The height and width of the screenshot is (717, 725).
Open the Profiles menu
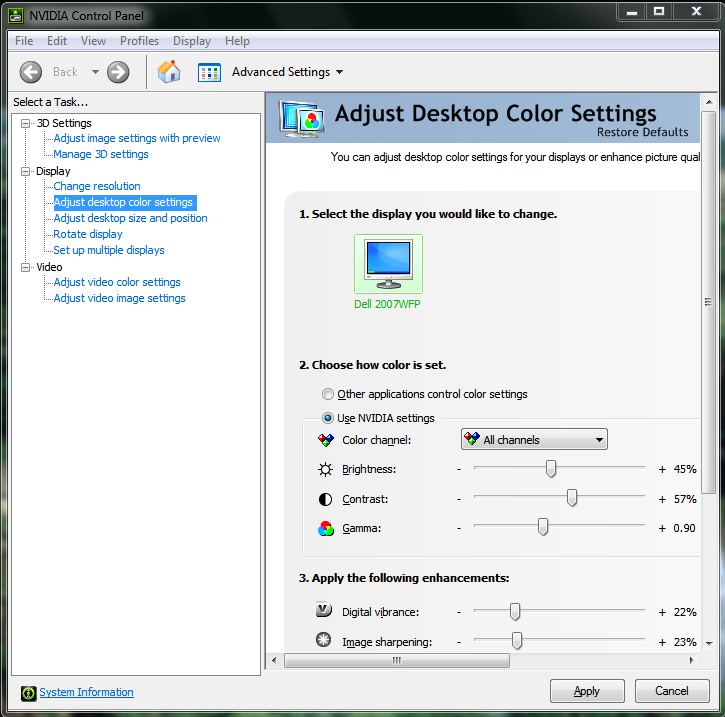point(139,41)
